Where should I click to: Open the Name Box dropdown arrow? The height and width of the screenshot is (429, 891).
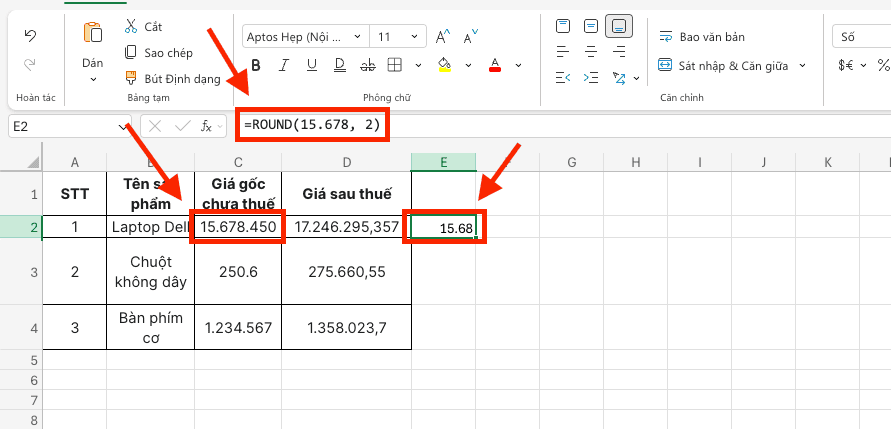123,127
